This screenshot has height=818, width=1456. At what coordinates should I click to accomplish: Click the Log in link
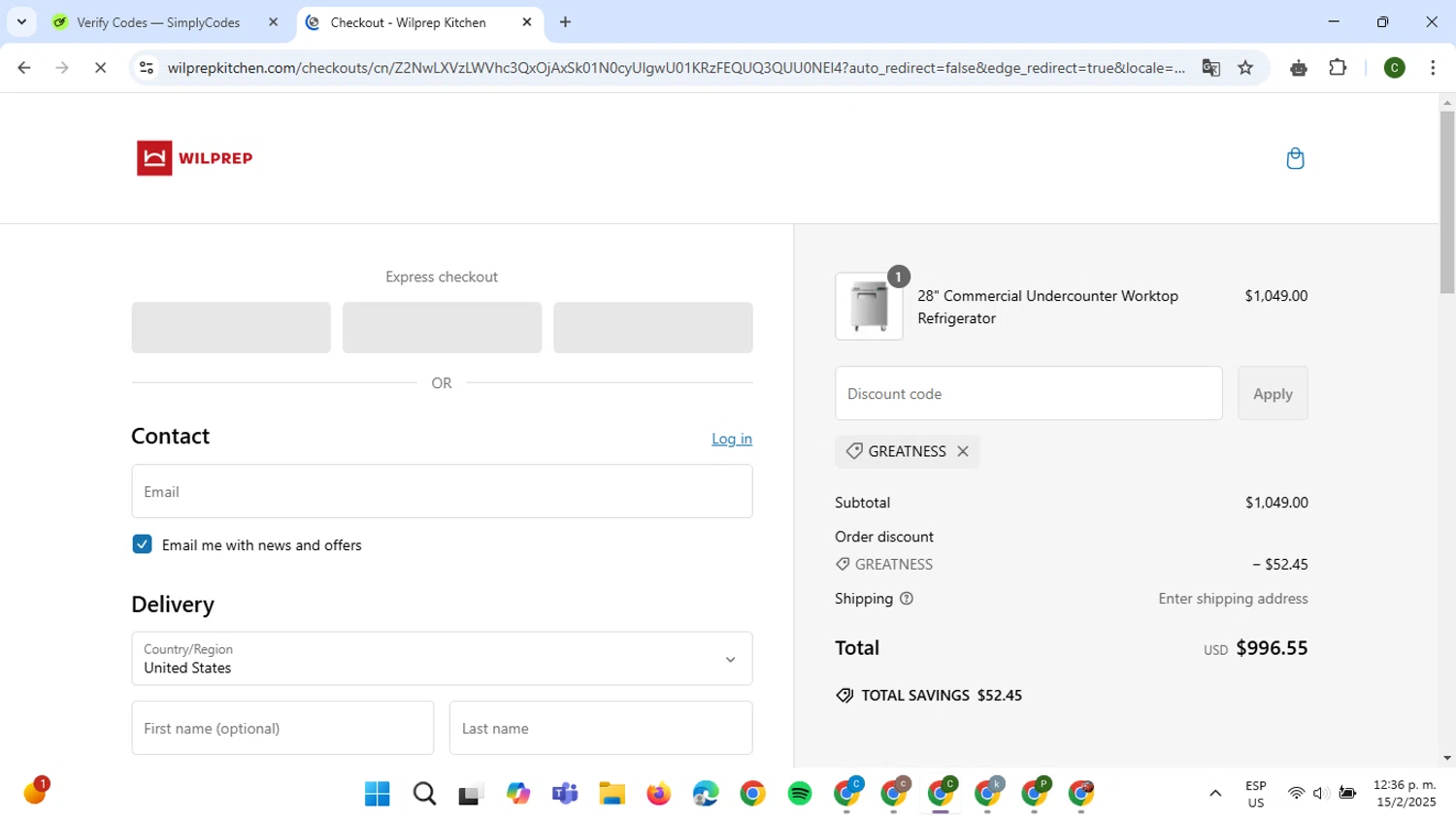[x=732, y=439]
